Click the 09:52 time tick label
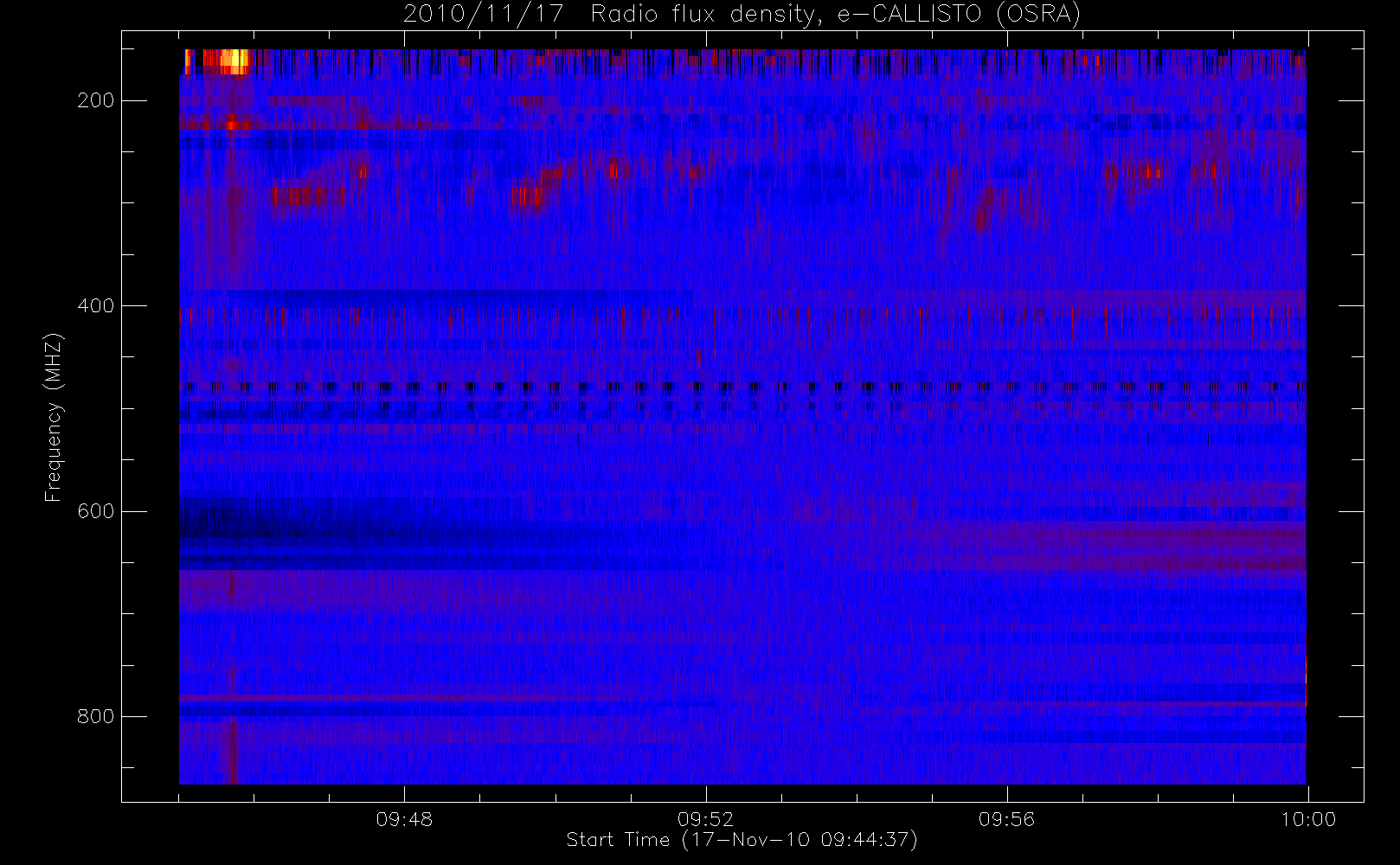The height and width of the screenshot is (865, 1400). [x=705, y=819]
